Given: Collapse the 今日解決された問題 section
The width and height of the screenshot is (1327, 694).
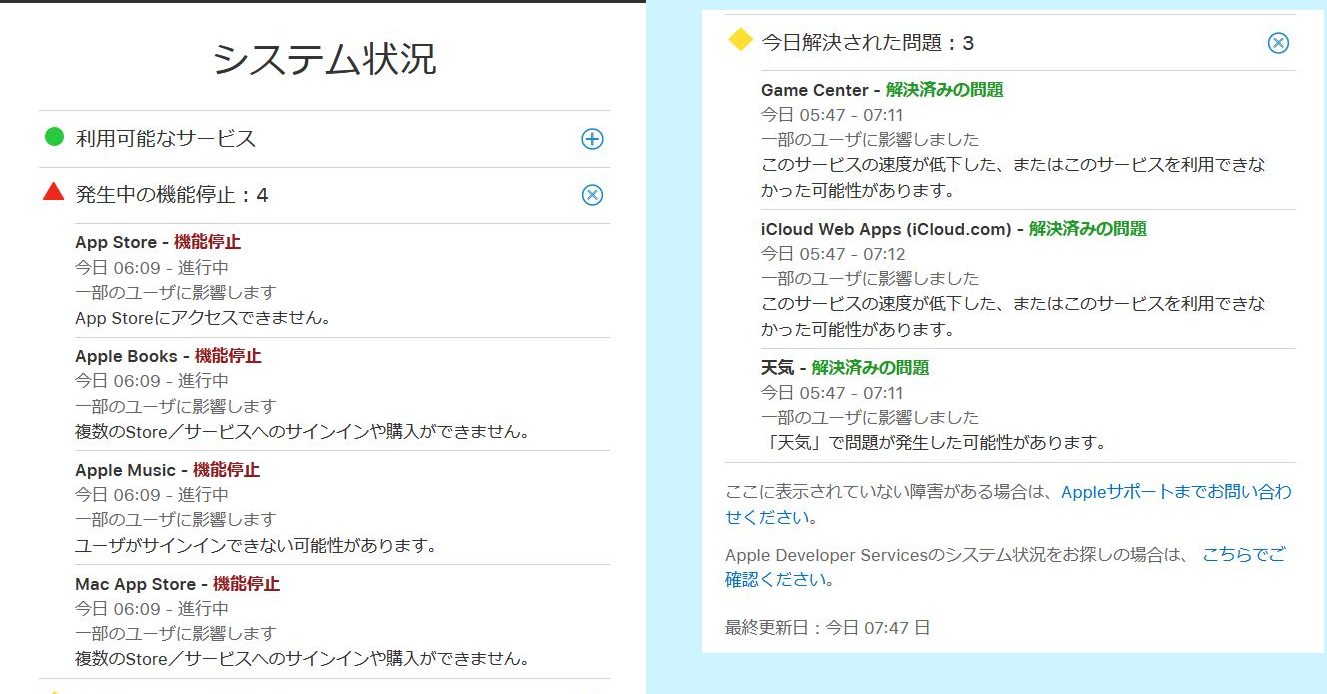Looking at the screenshot, I should [x=1278, y=43].
